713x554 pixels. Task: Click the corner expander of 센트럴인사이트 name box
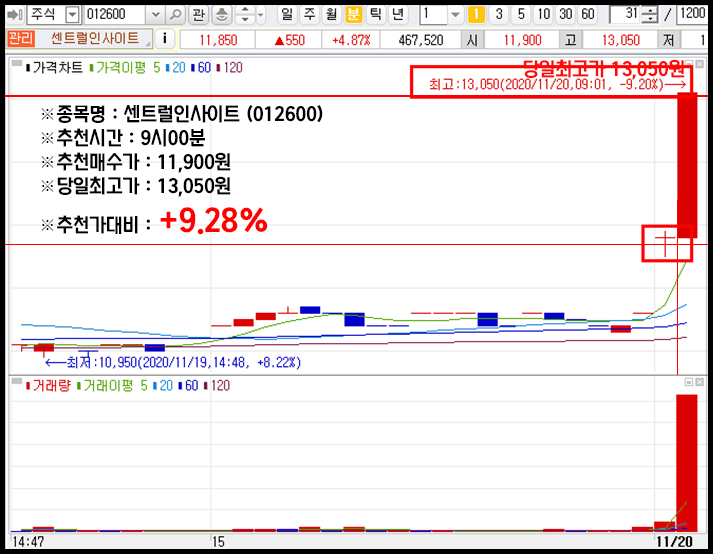pyautogui.click(x=148, y=44)
